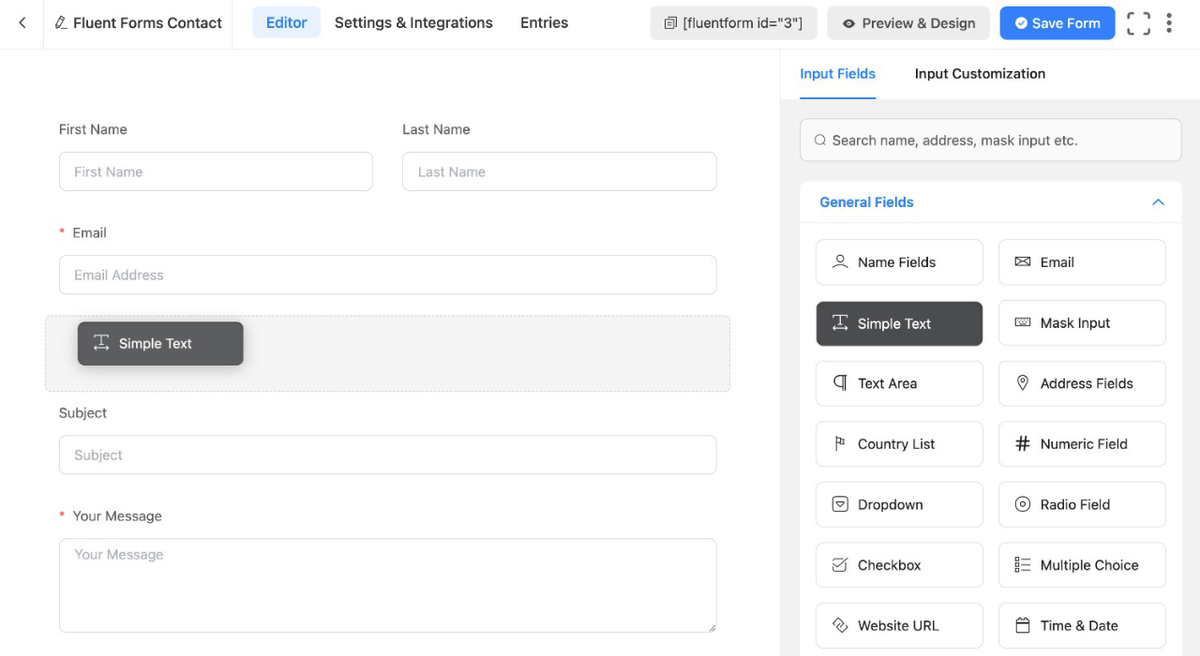Click the fullscreen expand icon
The width and height of the screenshot is (1200, 656).
tap(1138, 22)
